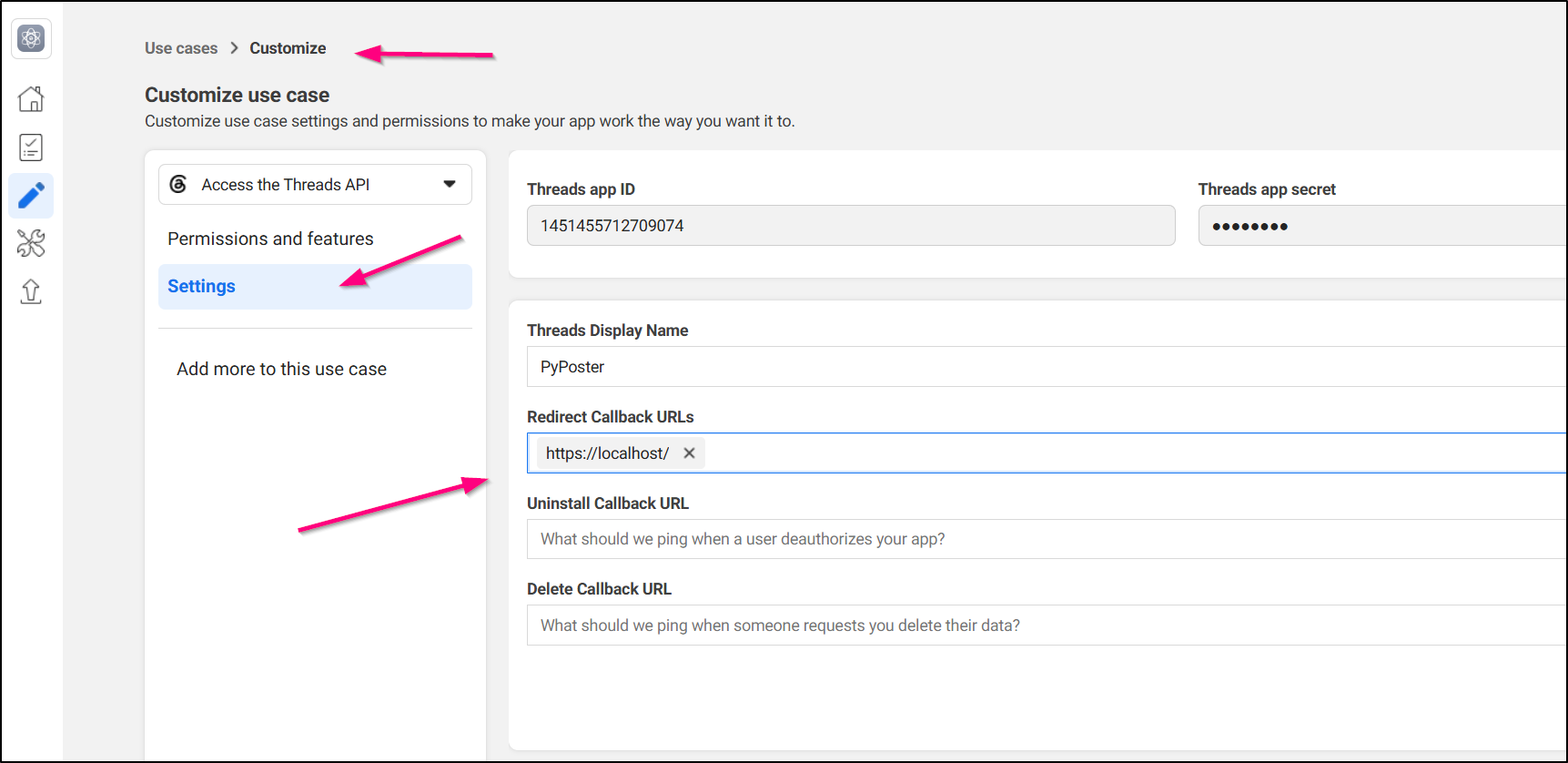This screenshot has width=1568, height=763.
Task: Go to the Dashboard home icon
Action: click(31, 98)
